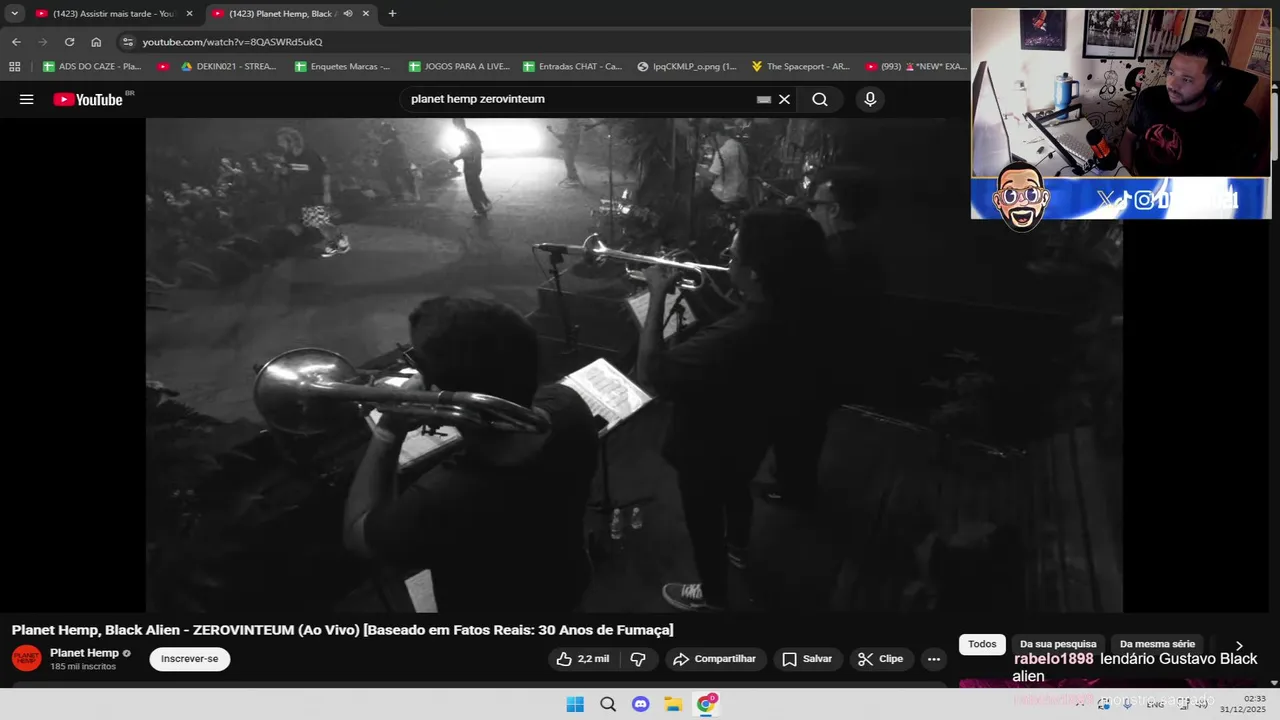Switch to Assistir mais tarde tab
Screen dimensions: 1280x720
point(113,14)
